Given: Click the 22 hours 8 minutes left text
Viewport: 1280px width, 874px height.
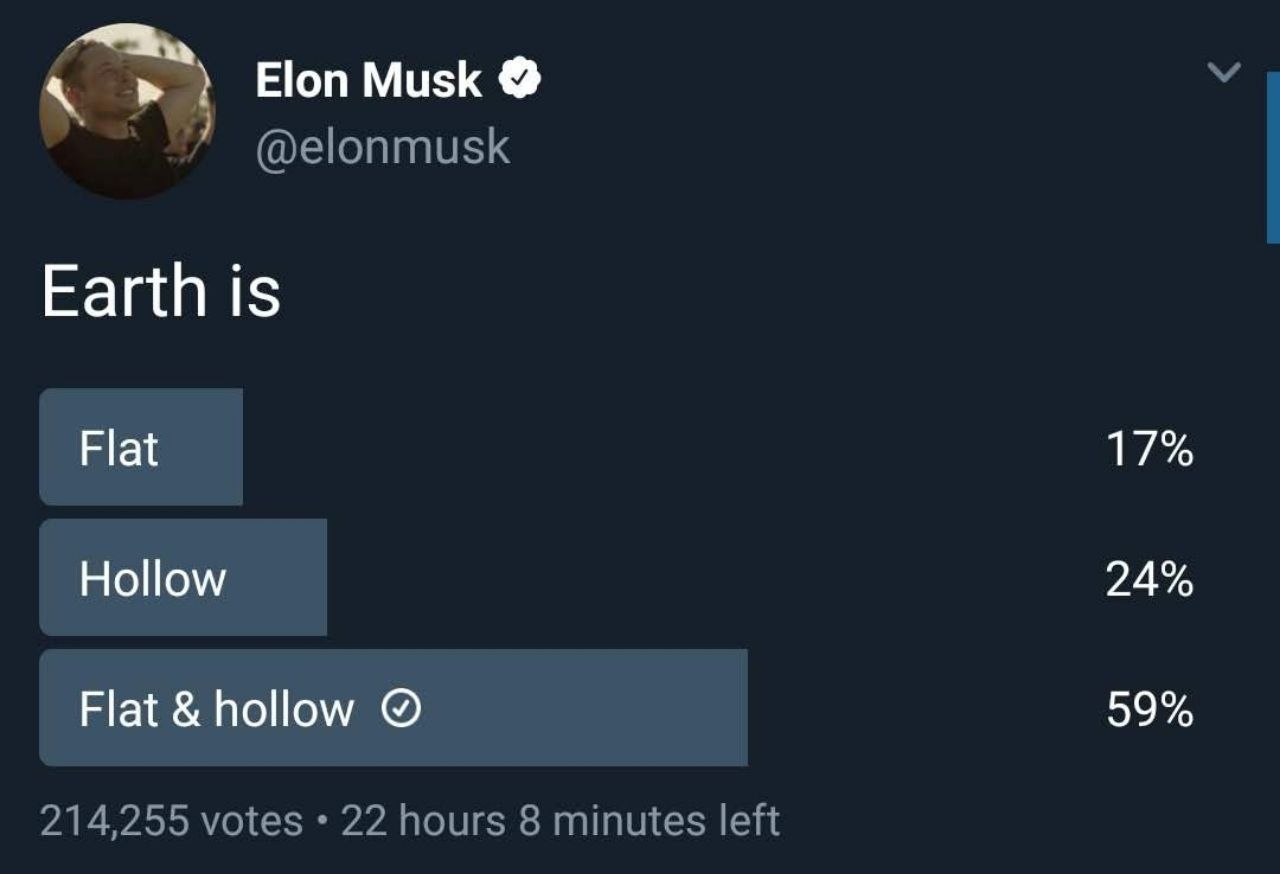Looking at the screenshot, I should click(560, 821).
